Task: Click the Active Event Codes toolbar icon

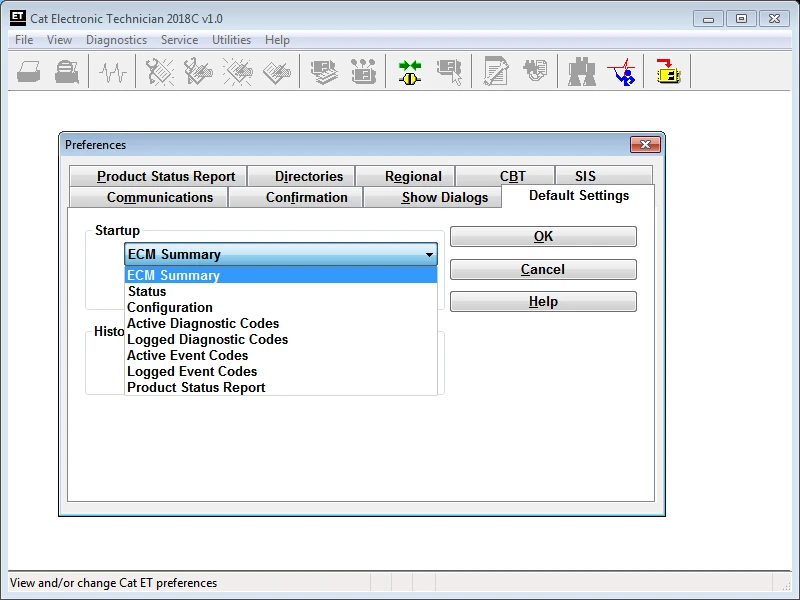Action: point(238,71)
